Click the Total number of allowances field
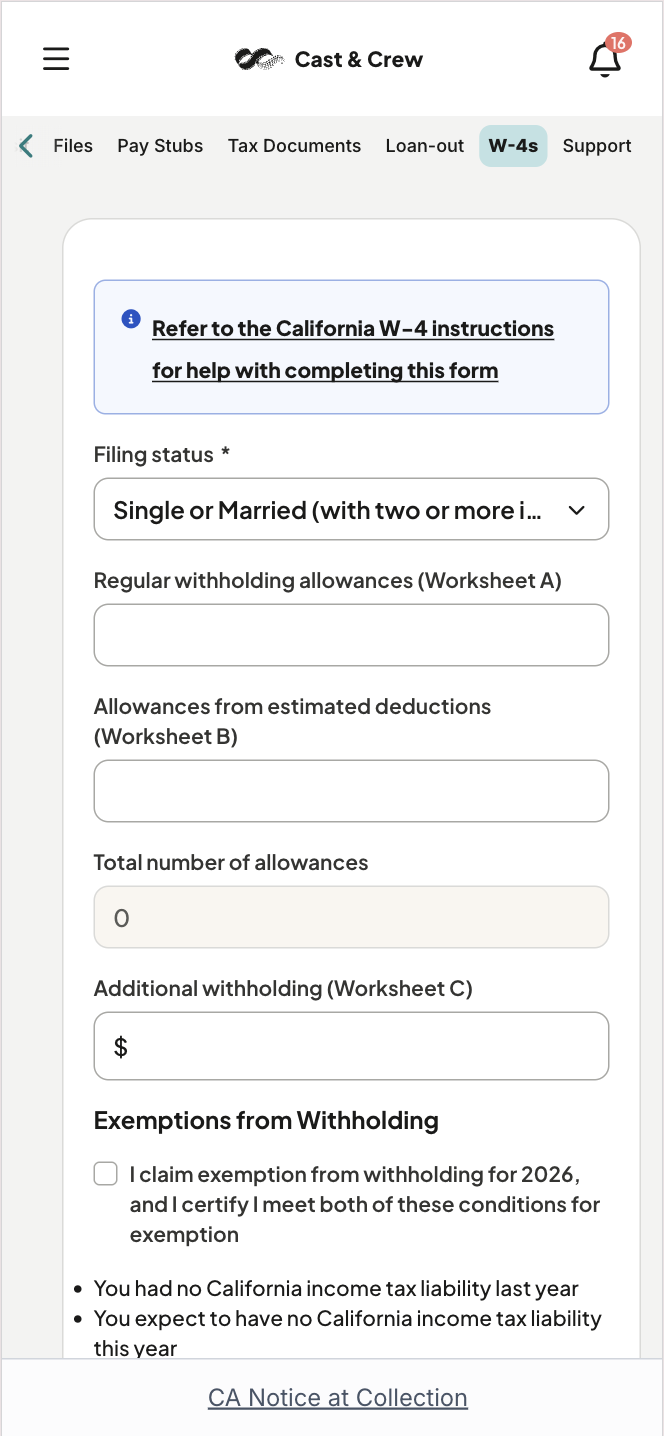This screenshot has height=1436, width=664. pos(351,917)
